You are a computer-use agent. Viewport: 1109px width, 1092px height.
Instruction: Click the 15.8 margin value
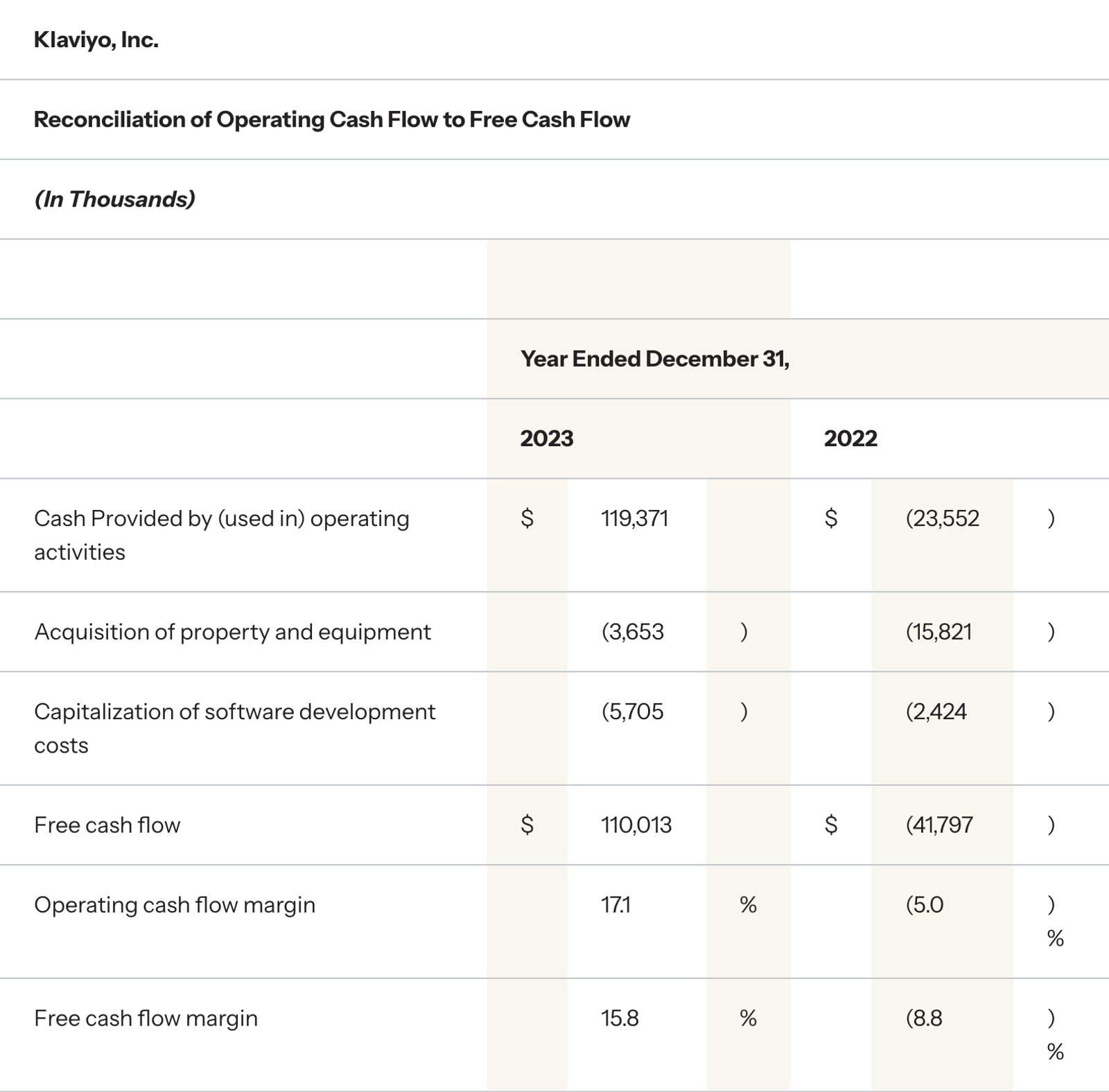[x=620, y=1019]
